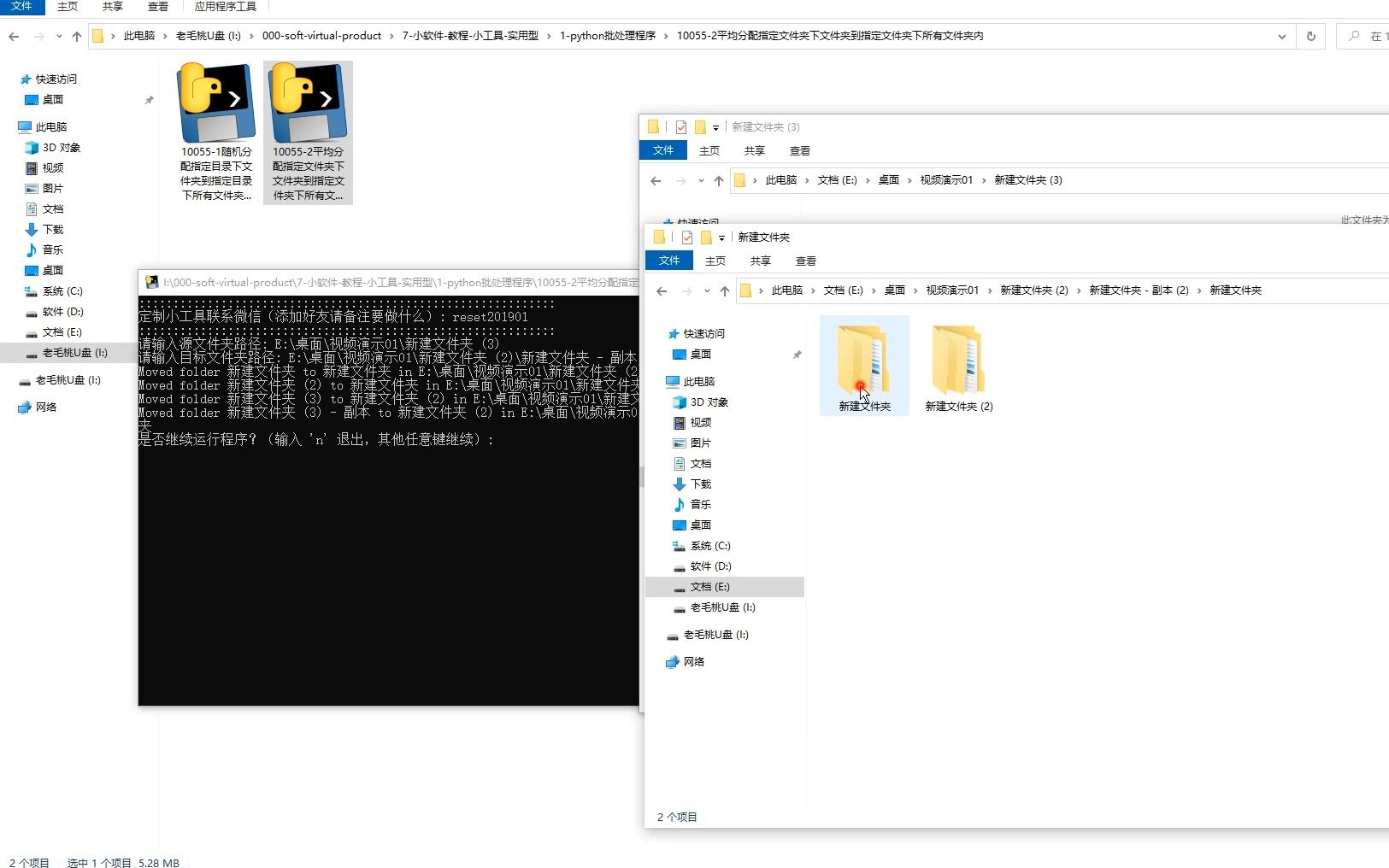The width and height of the screenshot is (1389, 868).
Task: Go back in 新建文件夹 (3) window
Action: [x=656, y=180]
